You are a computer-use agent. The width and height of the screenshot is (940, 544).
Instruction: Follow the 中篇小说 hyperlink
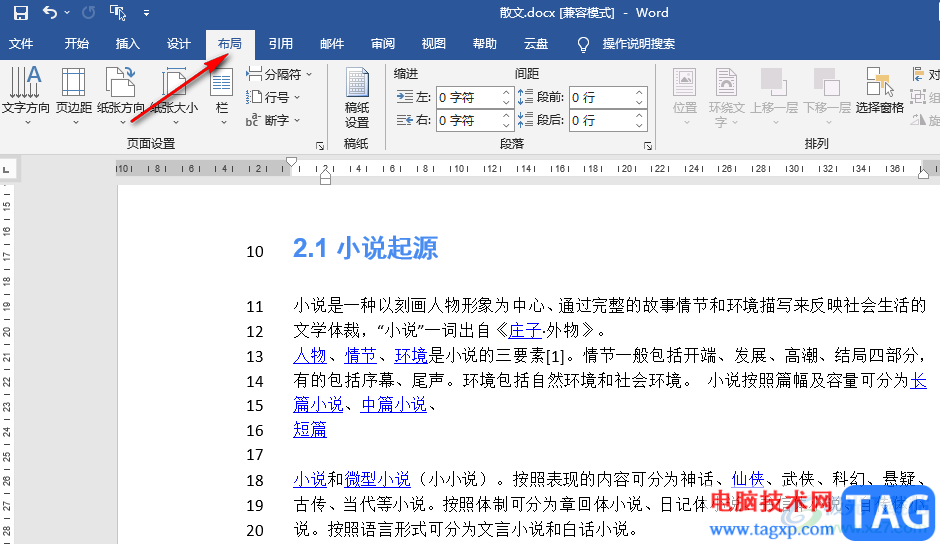394,405
